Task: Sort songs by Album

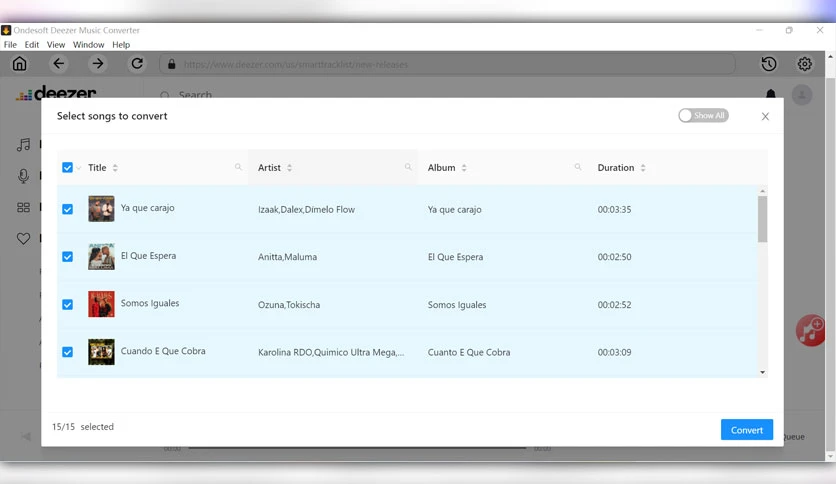Action: tap(464, 167)
